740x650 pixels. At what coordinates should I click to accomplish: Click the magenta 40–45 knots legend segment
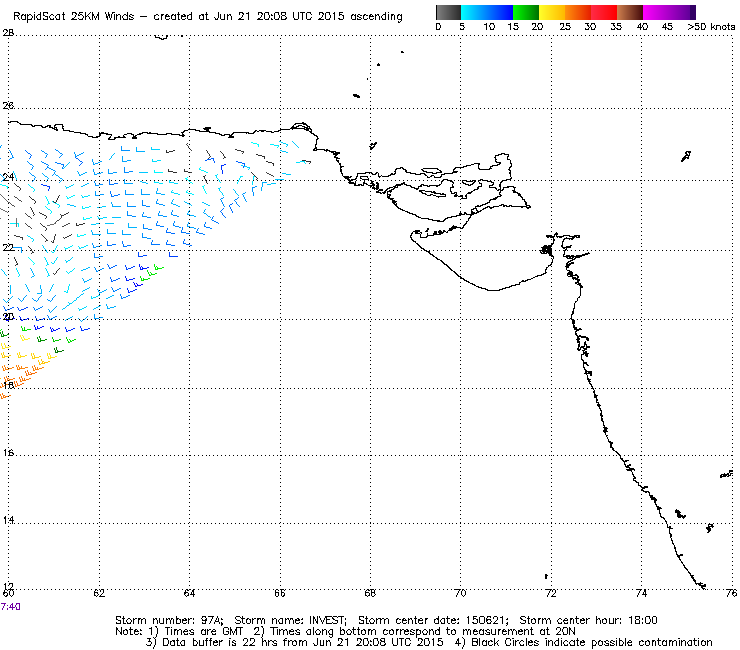(x=656, y=12)
